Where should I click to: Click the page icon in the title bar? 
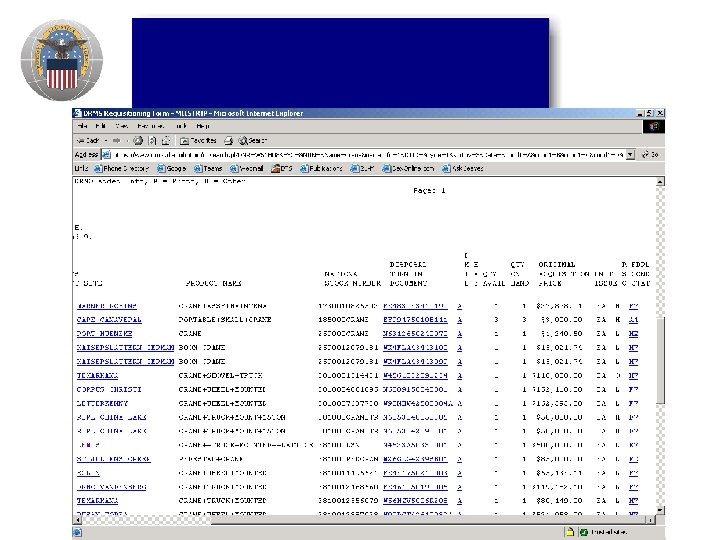pos(78,113)
